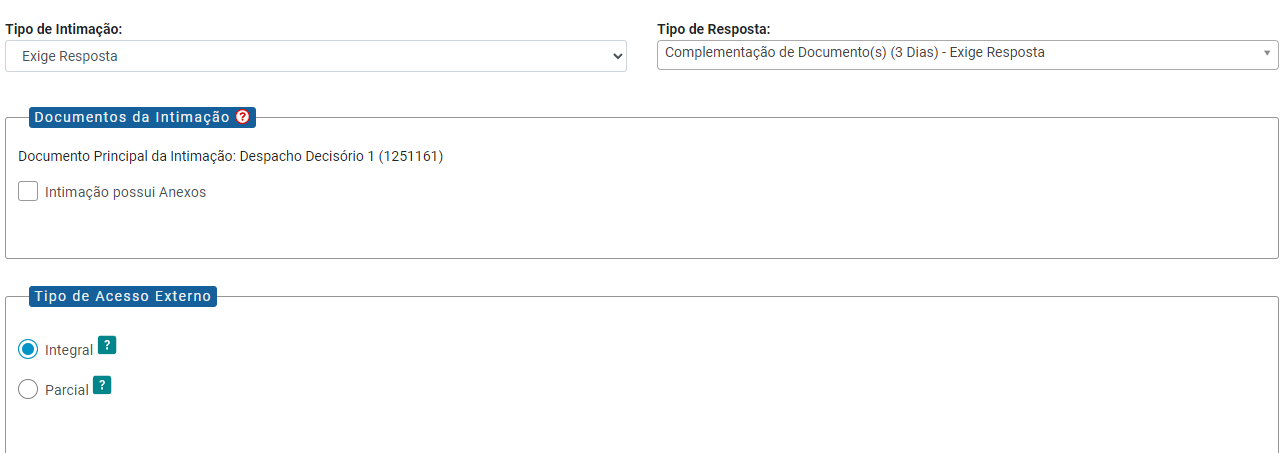The image size is (1284, 453).
Task: Open the Exige Resposta select field
Action: coord(316,56)
